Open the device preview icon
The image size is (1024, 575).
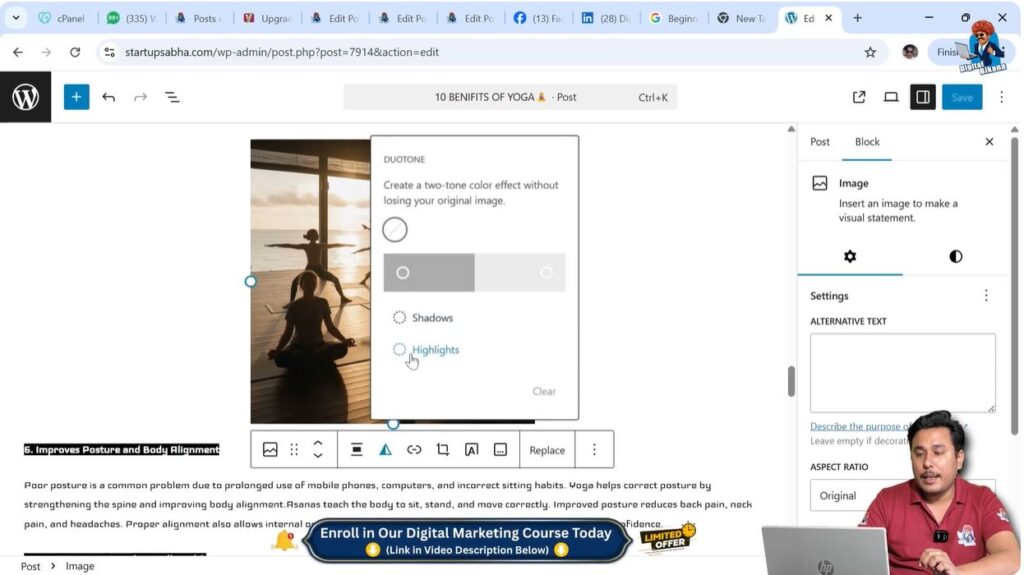[891, 97]
